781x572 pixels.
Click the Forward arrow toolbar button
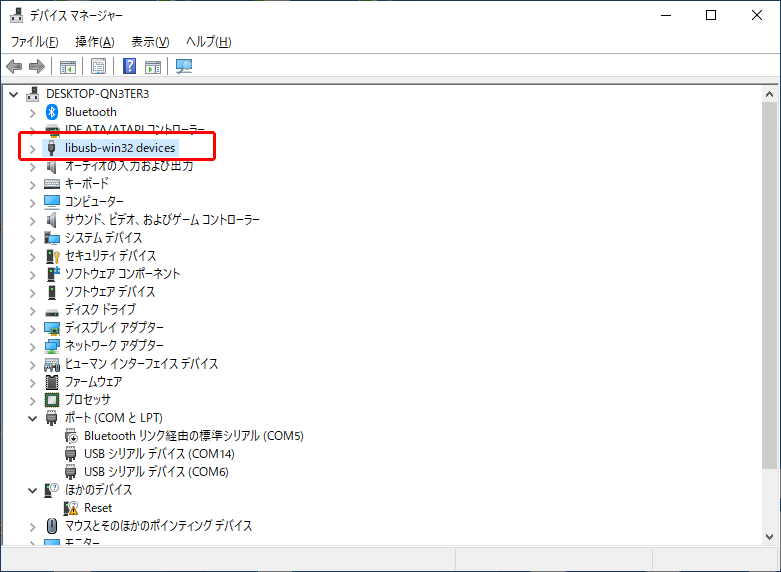37,67
